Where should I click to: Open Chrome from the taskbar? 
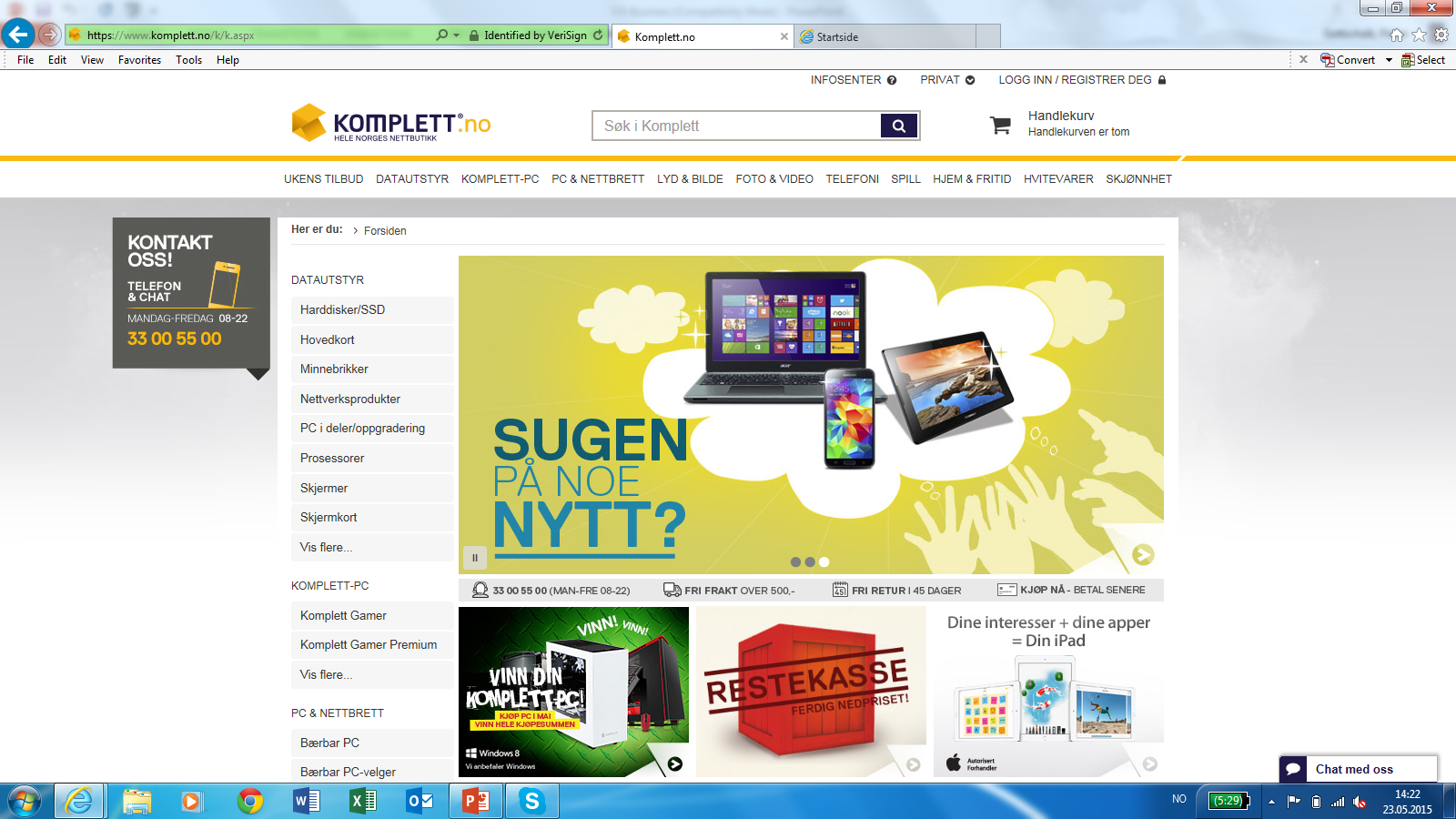click(x=250, y=802)
